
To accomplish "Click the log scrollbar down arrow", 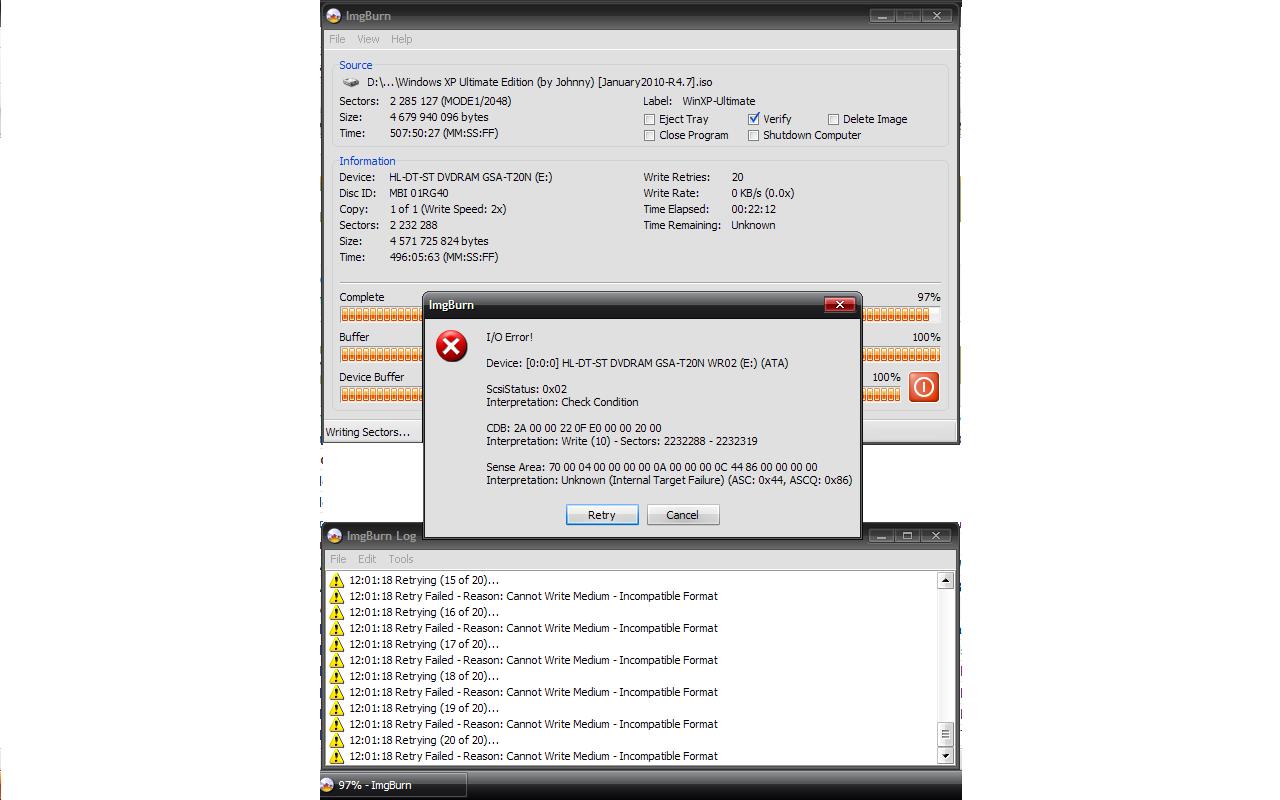I will click(x=945, y=756).
